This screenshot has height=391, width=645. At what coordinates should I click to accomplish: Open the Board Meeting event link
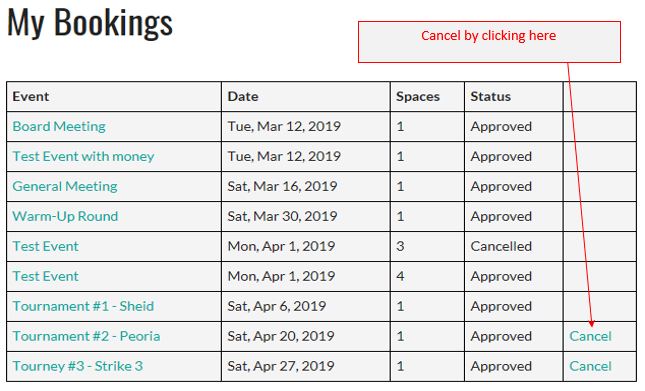pyautogui.click(x=59, y=126)
